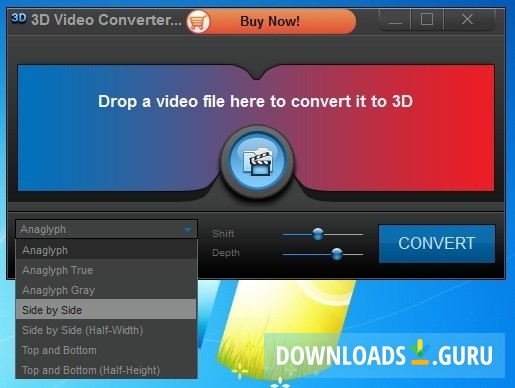Click the drop video file area text
Image resolution: width=515 pixels, height=388 pixels.
click(x=255, y=101)
